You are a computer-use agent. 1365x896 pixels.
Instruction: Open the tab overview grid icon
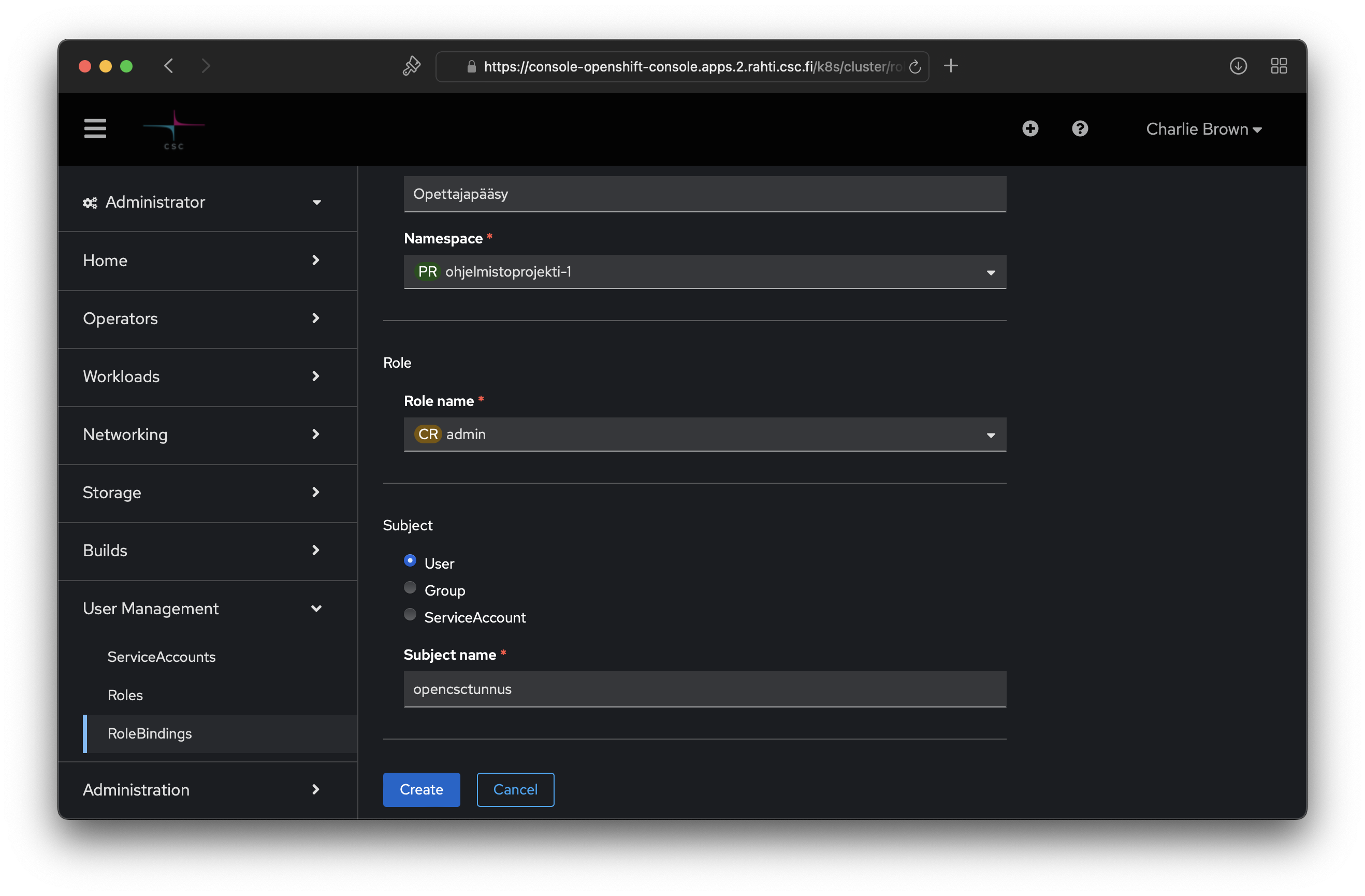point(1279,66)
